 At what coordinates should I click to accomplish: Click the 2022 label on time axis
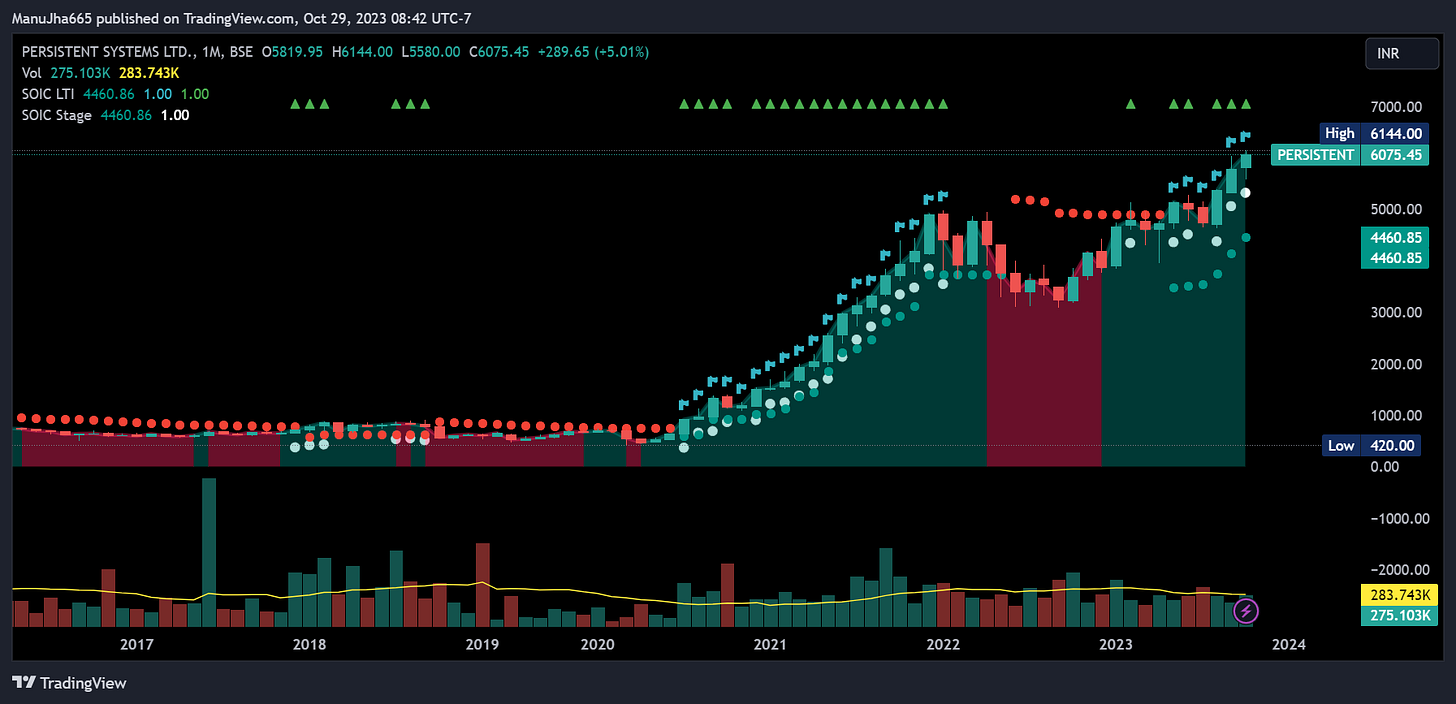(942, 645)
